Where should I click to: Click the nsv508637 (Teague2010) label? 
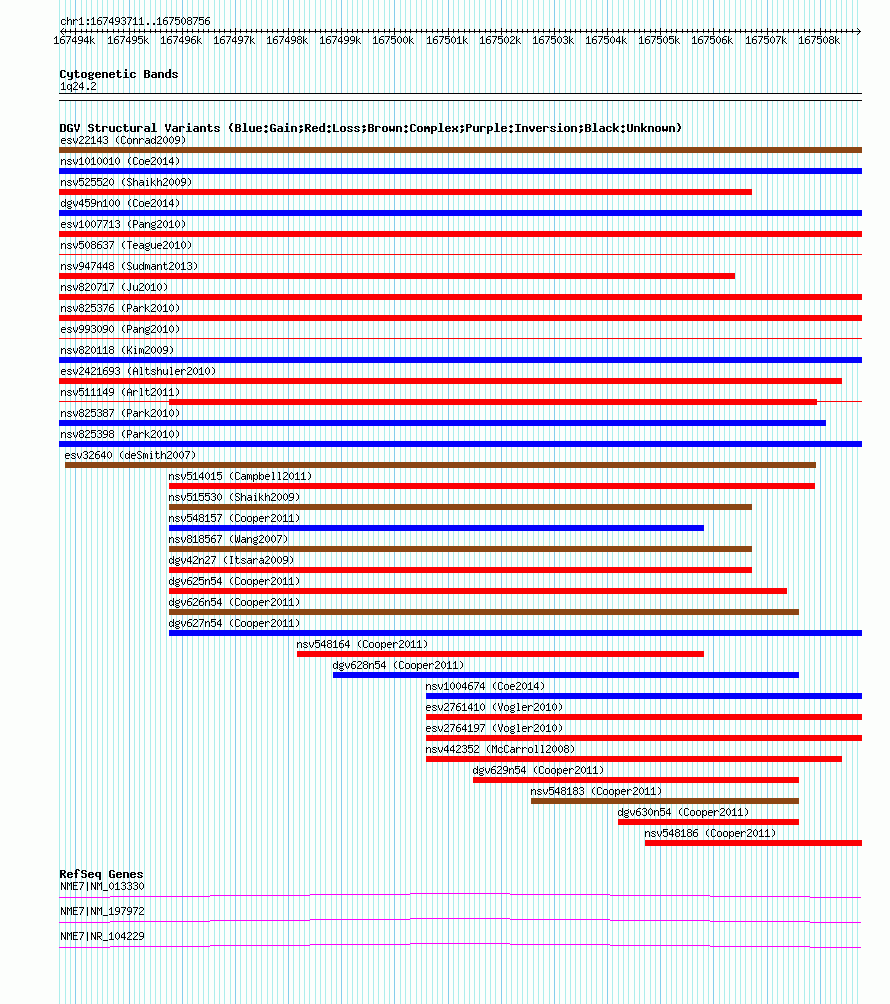click(x=126, y=245)
